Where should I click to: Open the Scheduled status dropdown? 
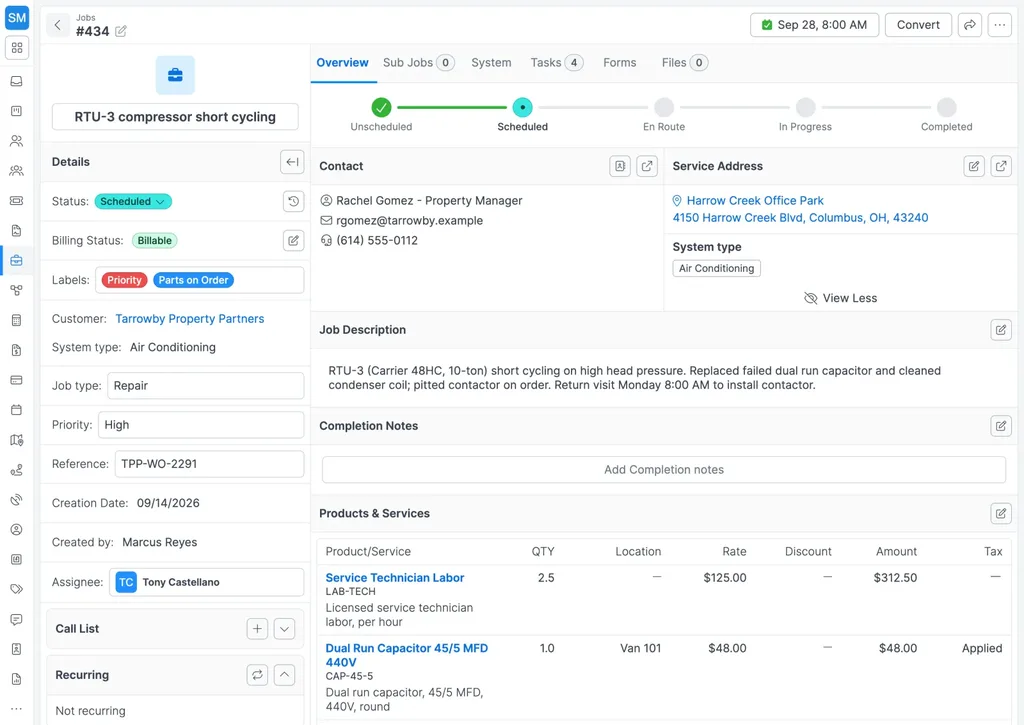click(x=133, y=201)
